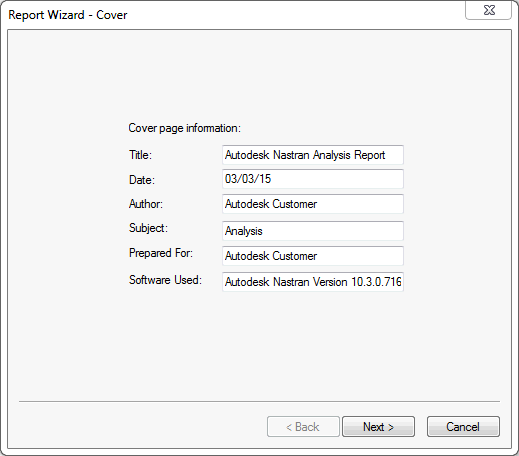This screenshot has height=456, width=519.
Task: Cancel the Report Wizard
Action: point(463,427)
